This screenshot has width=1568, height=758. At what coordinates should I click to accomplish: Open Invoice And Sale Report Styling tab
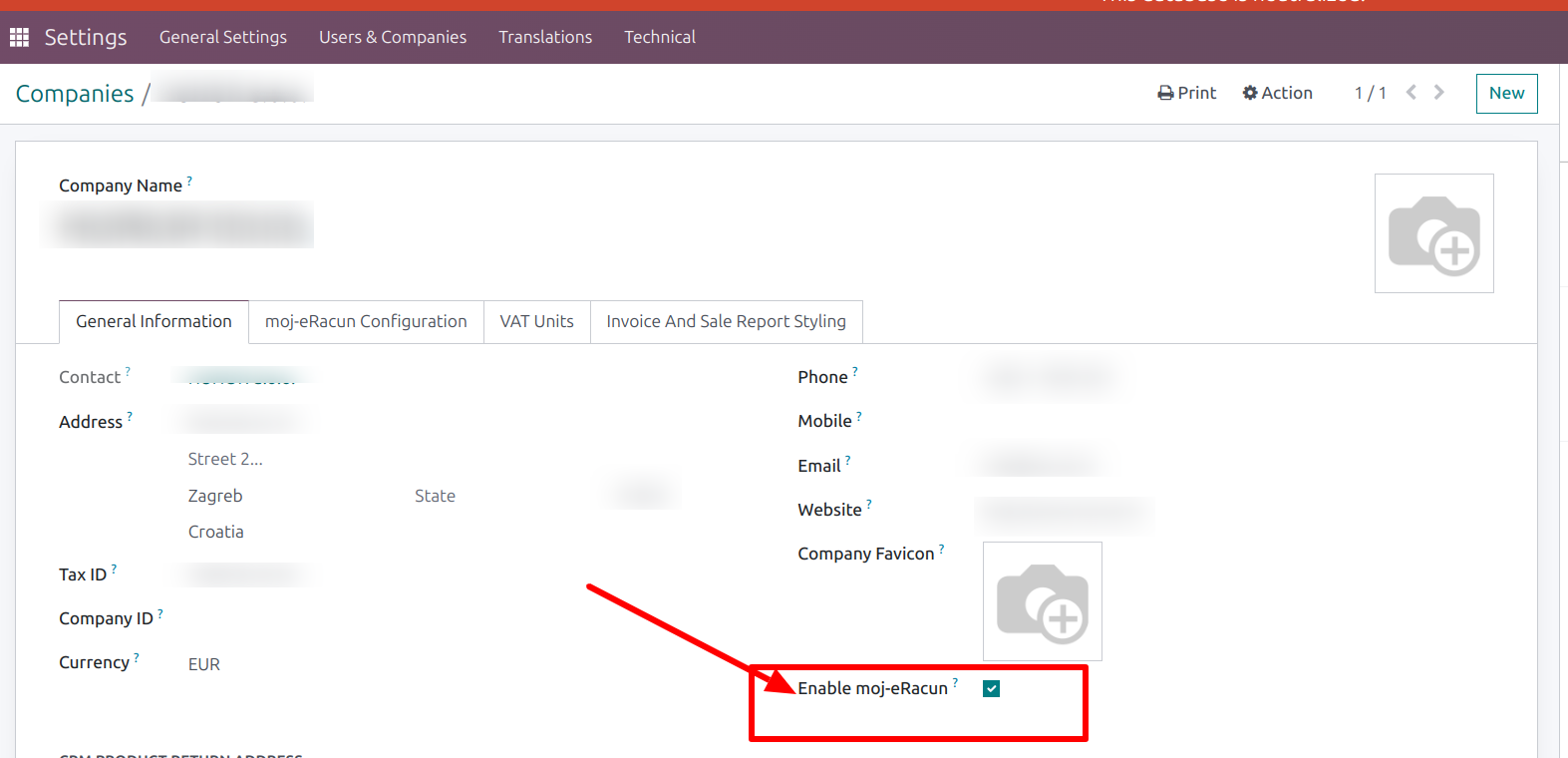coord(726,322)
